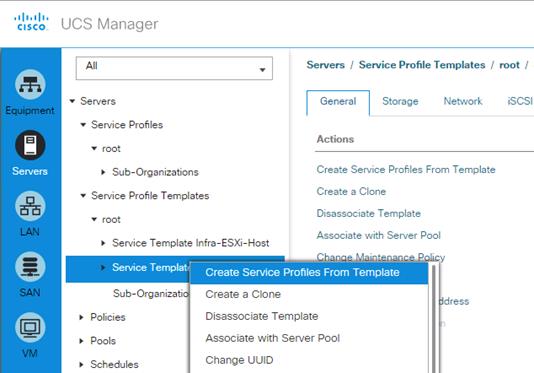Select the Servers sidebar icon
Image resolution: width=534 pixels, height=373 pixels.
30,145
